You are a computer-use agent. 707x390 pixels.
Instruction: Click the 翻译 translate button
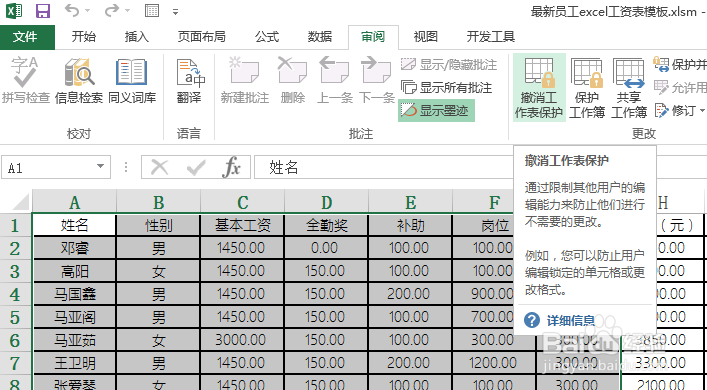point(189,80)
